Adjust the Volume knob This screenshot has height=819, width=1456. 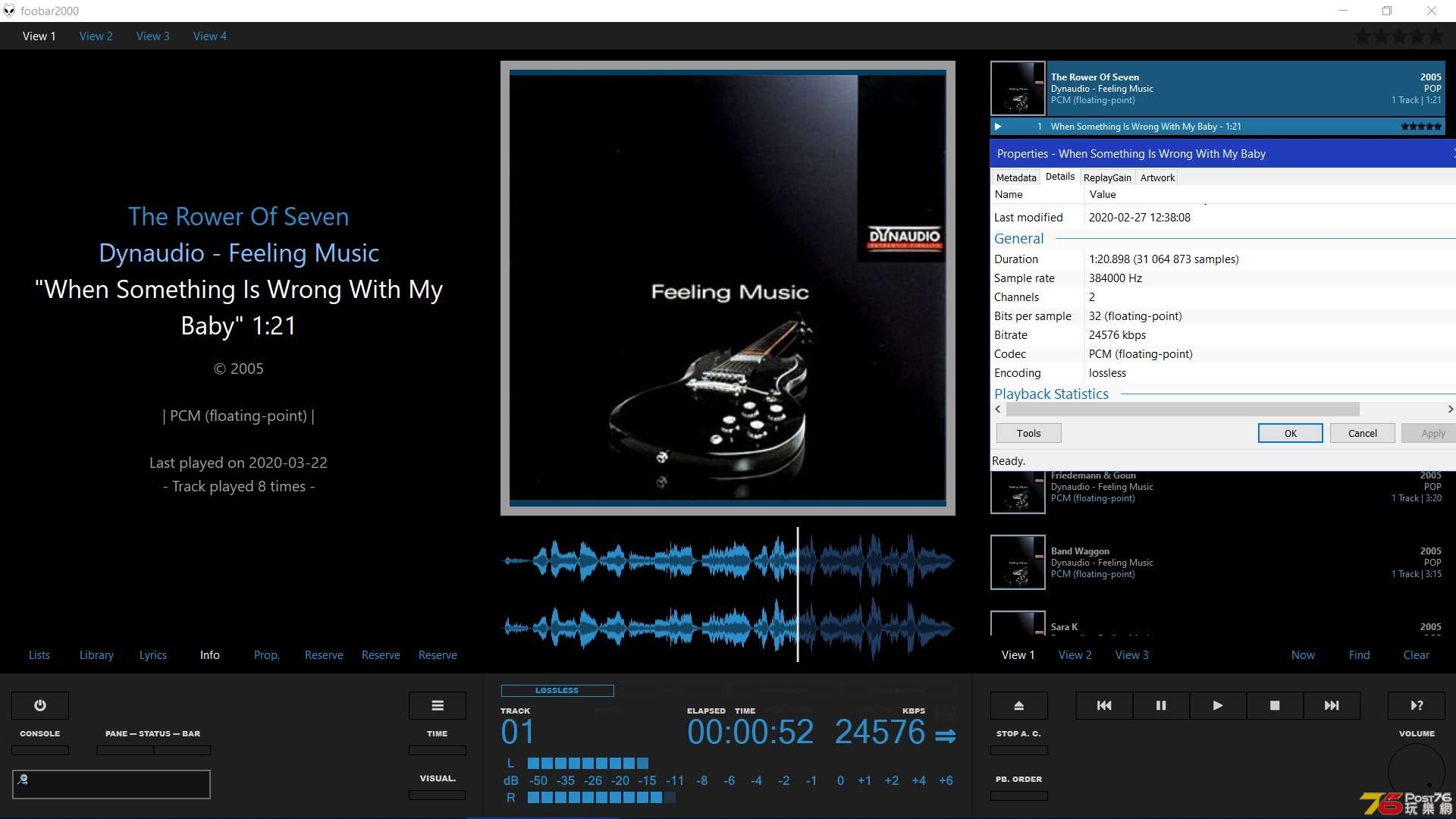[1417, 772]
